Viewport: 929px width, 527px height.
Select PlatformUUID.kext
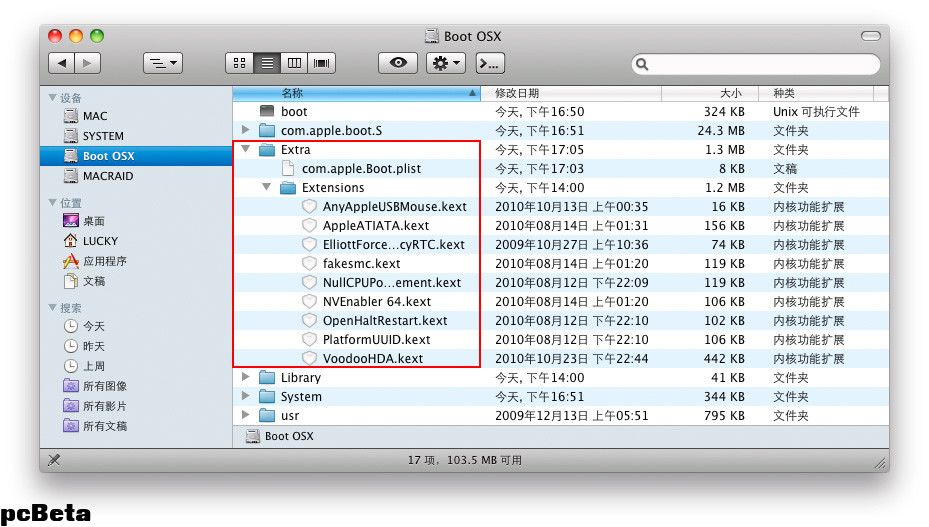pos(560,339)
